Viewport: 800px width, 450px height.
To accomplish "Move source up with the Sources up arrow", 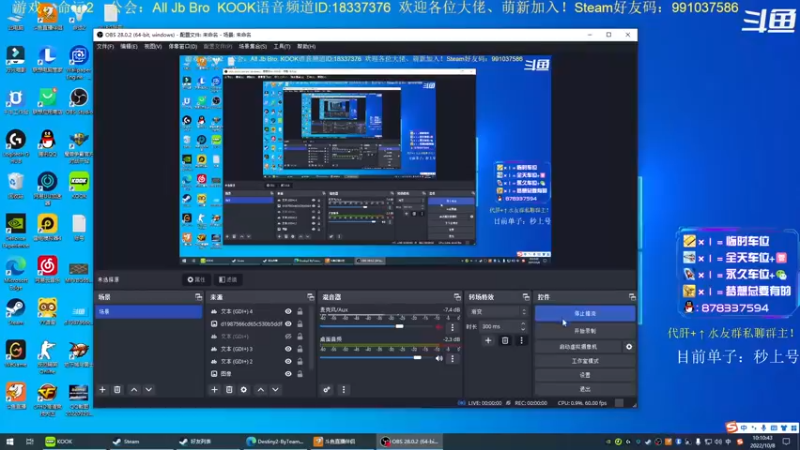I will 261,390.
